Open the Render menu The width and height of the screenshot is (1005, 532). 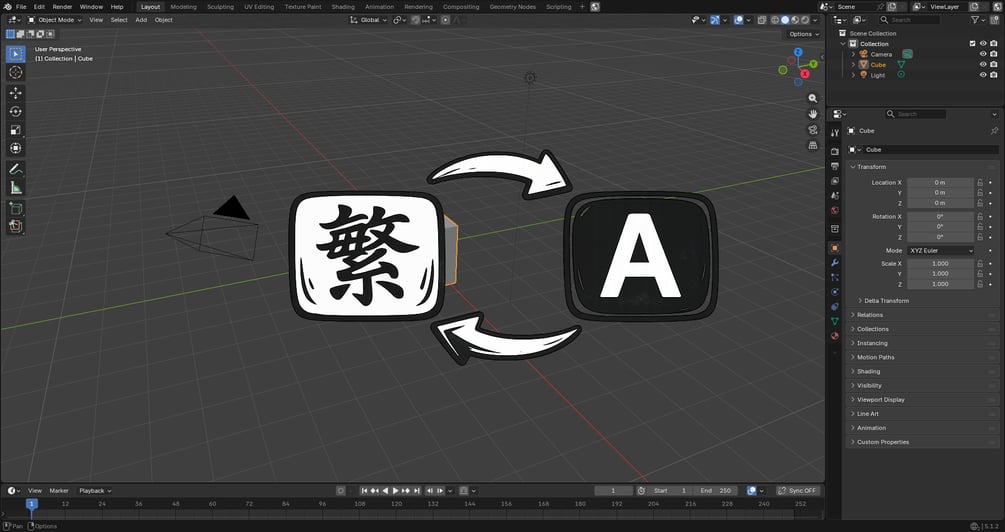coord(62,6)
